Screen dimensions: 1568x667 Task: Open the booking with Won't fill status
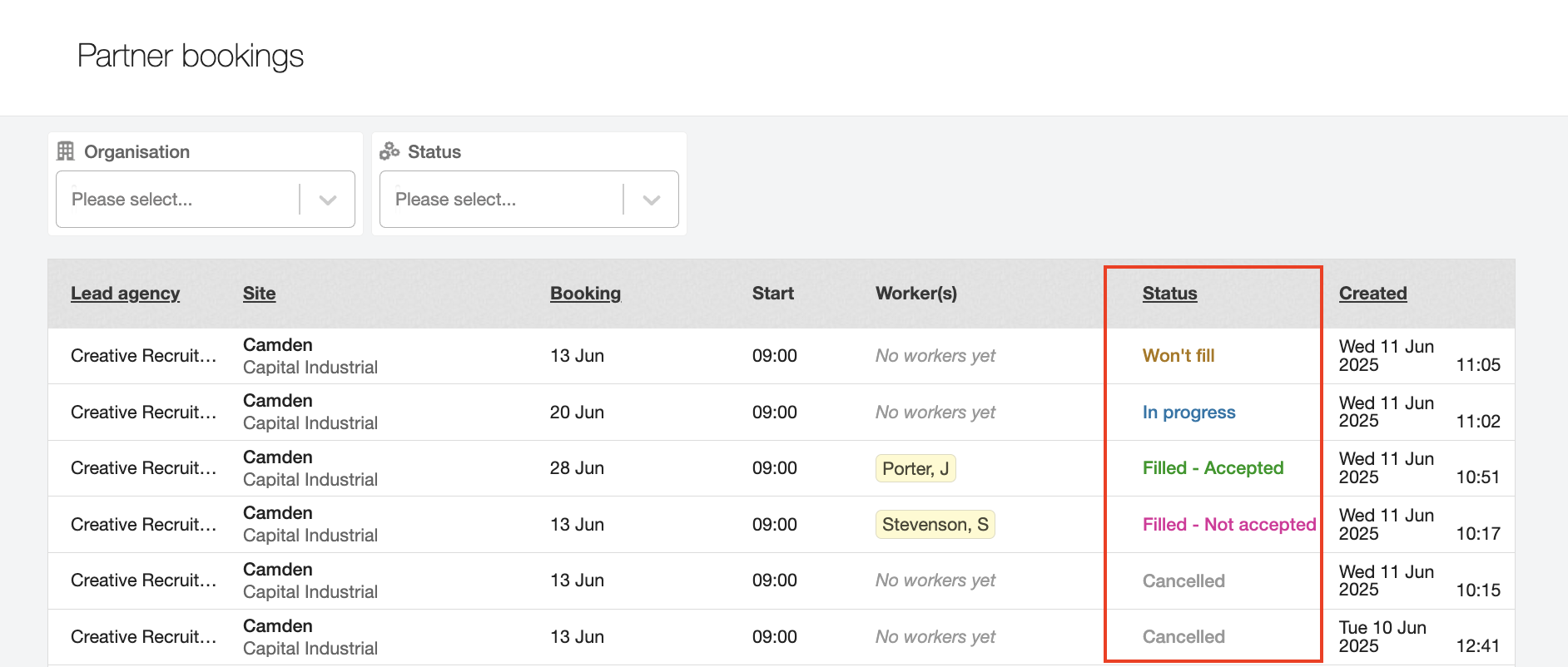[1178, 356]
